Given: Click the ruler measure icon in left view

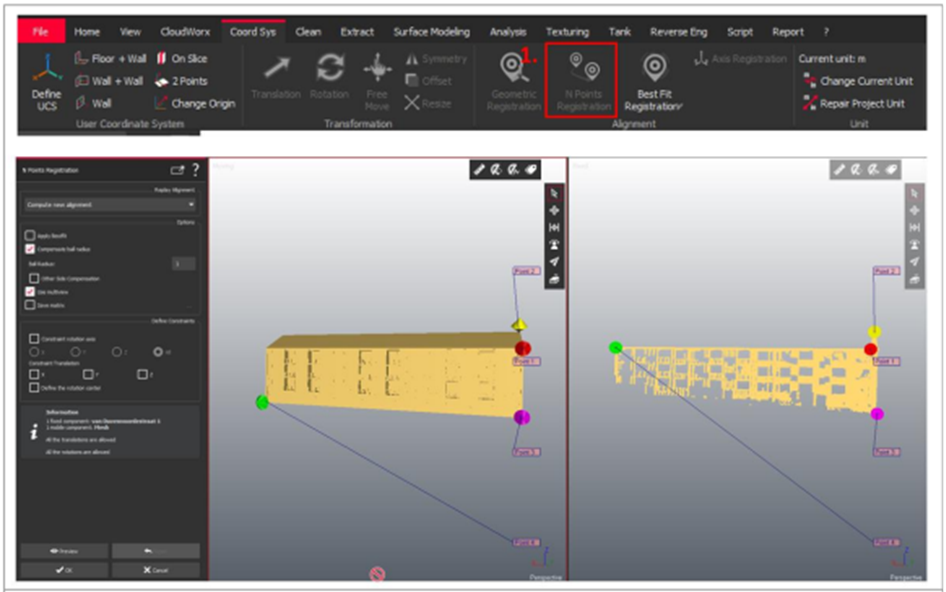Looking at the screenshot, I should (479, 170).
